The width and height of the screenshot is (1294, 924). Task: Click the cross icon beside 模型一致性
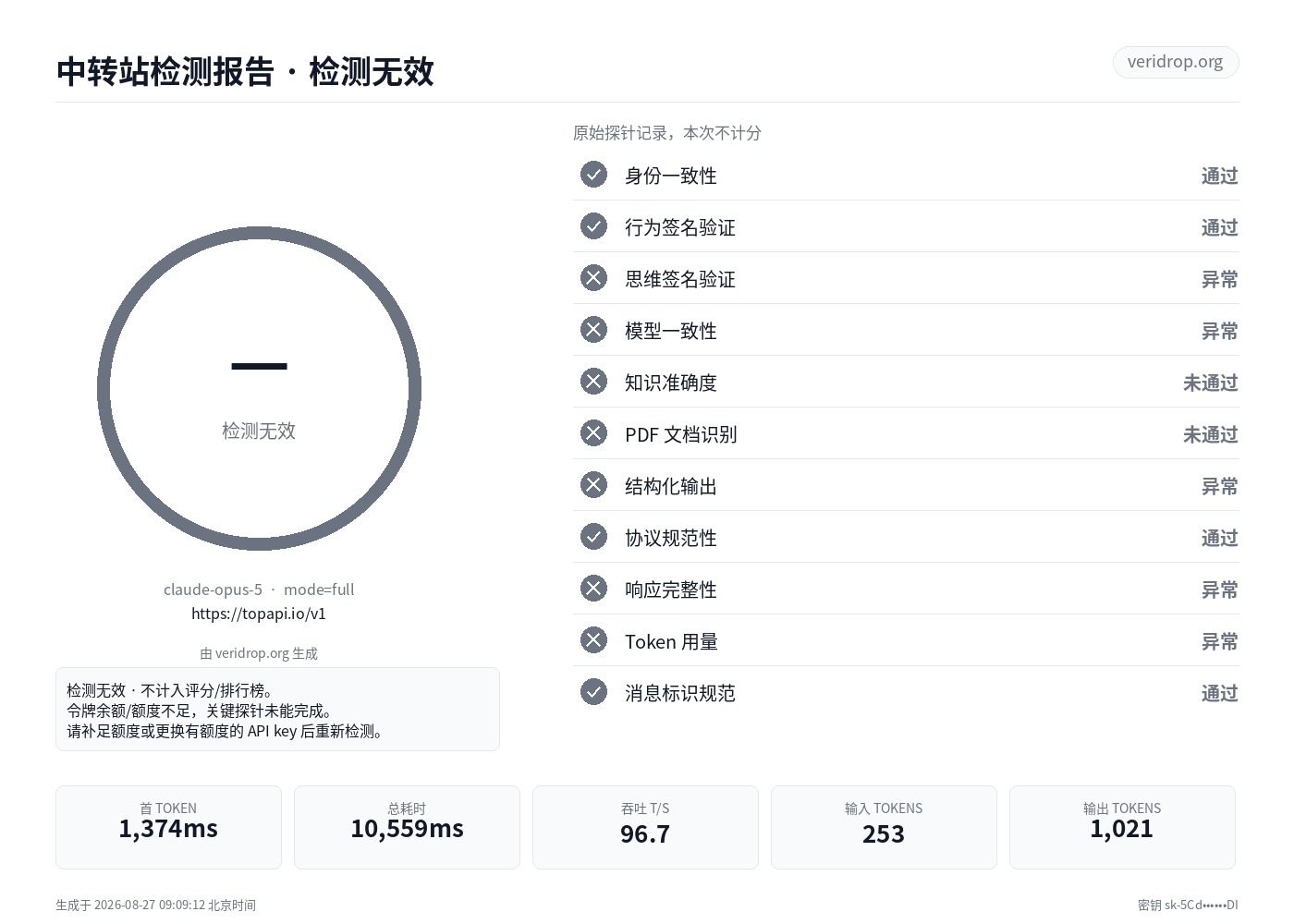(x=593, y=330)
